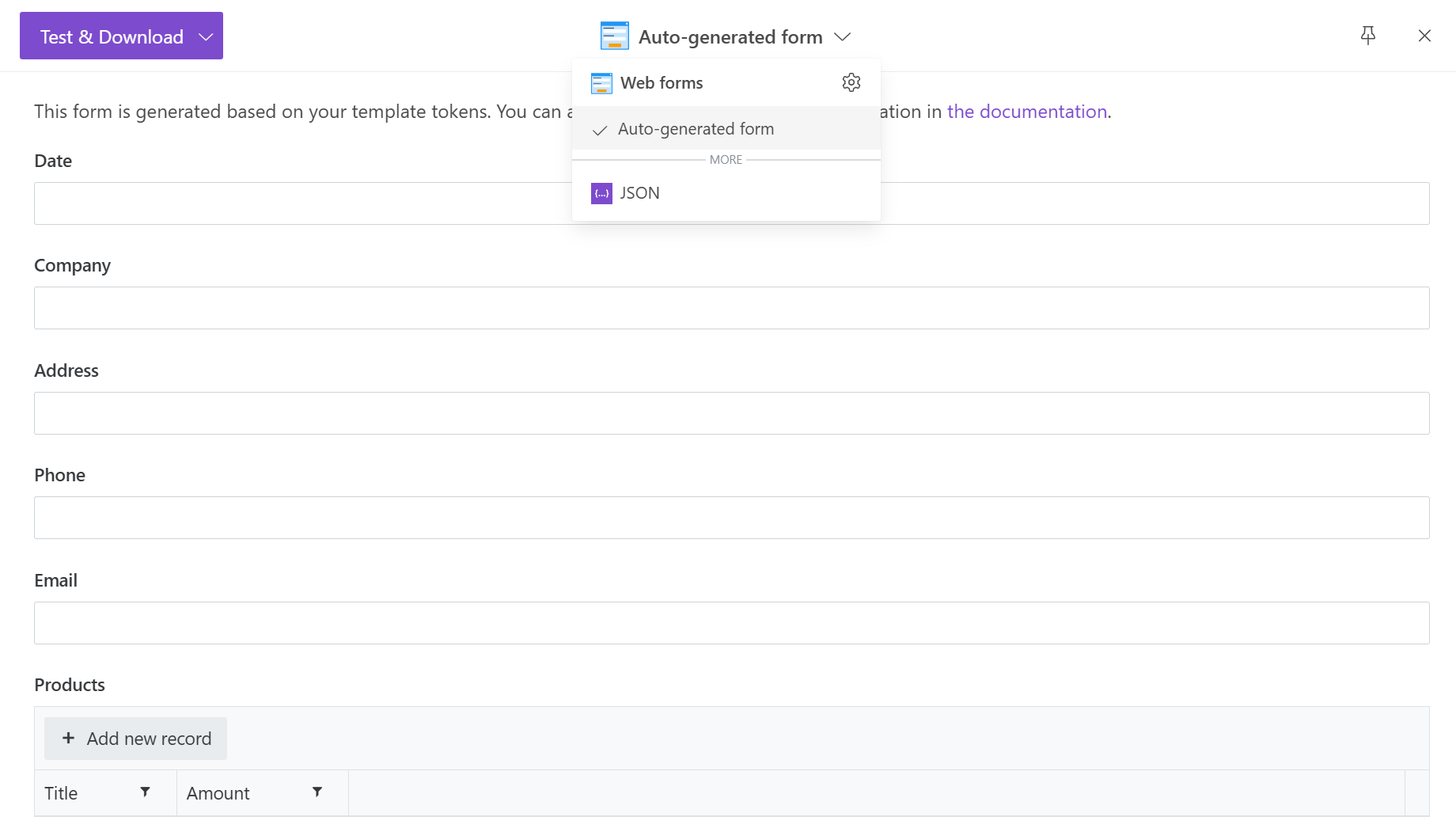Focus the Date input field
Screen dimensions: 1456x832
(x=731, y=203)
